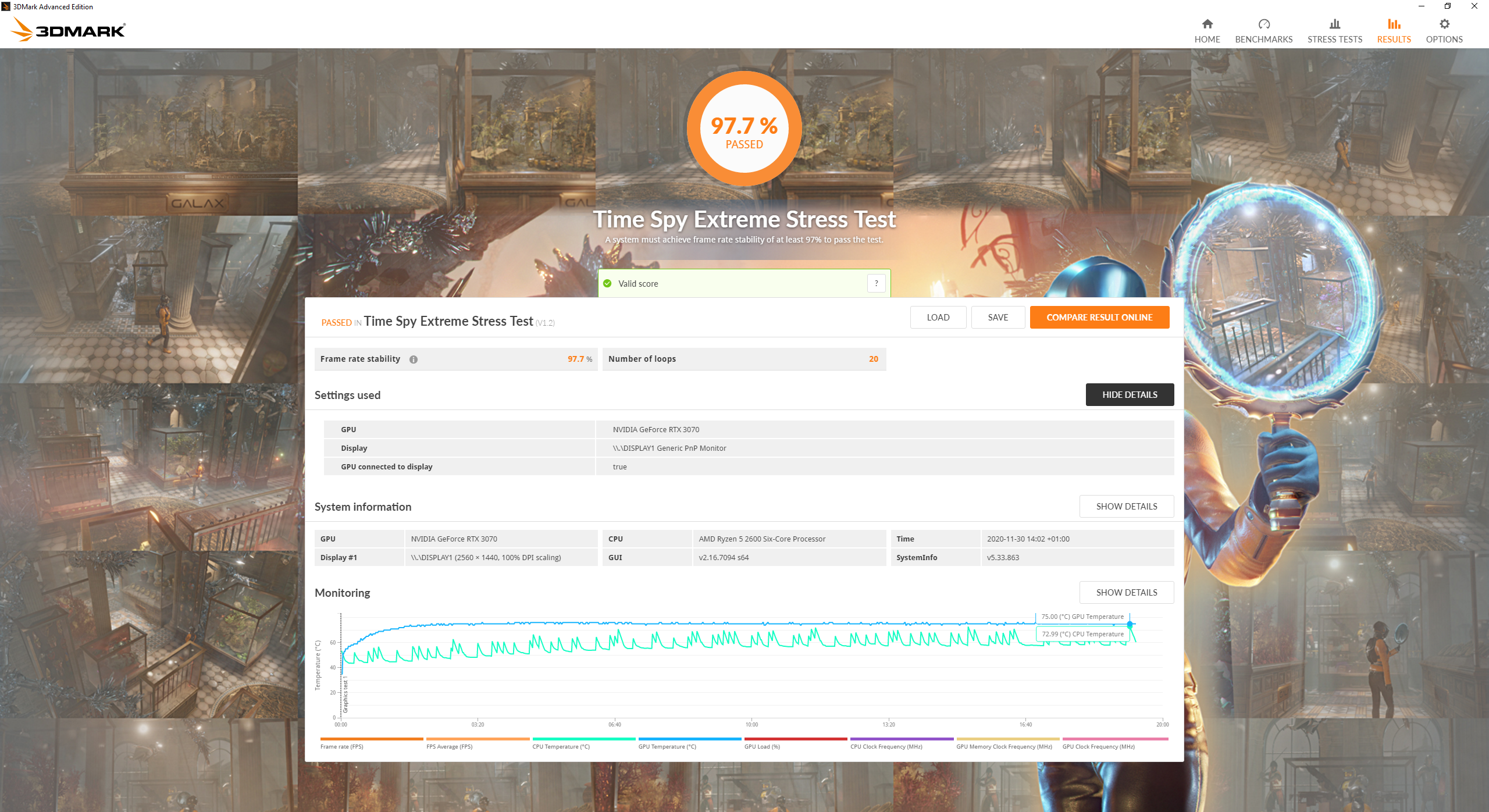
Task: Click the Compare Result Online button
Action: pyautogui.click(x=1099, y=317)
